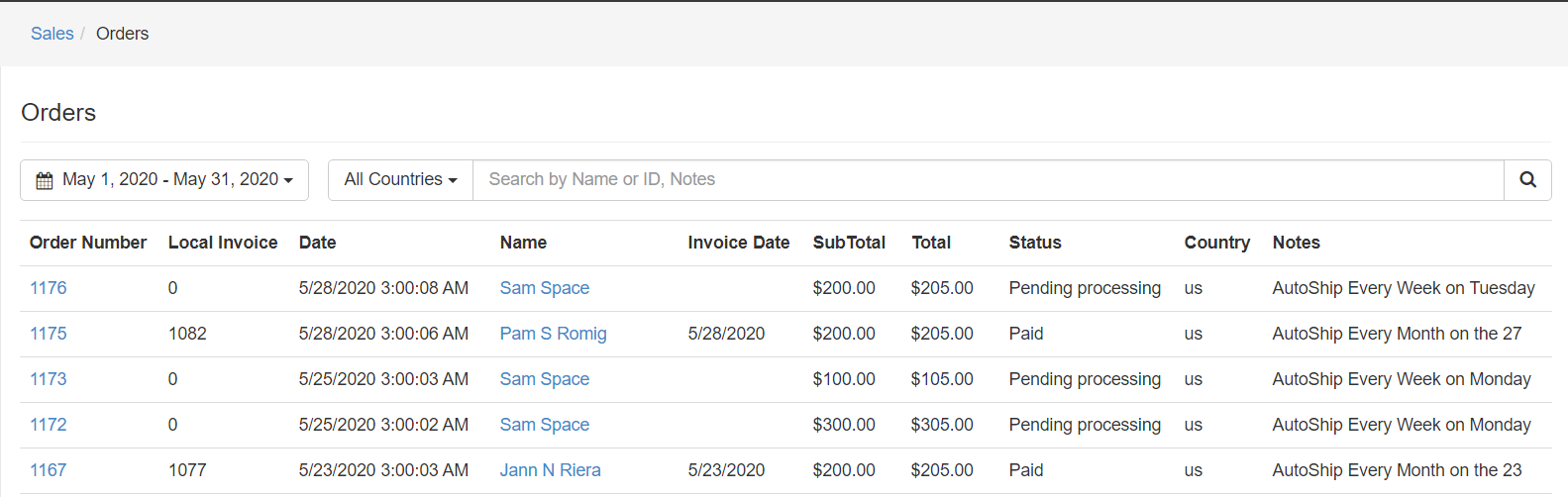Open order number 1167
The height and width of the screenshot is (497, 1568).
click(x=49, y=470)
